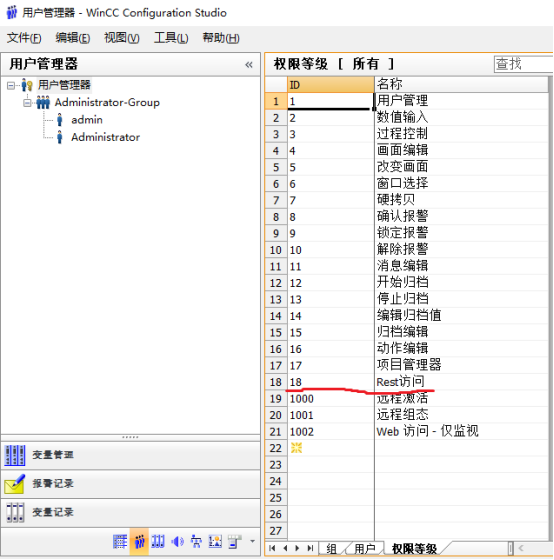
Task: Go to first sheet tab arrow
Action: click(x=272, y=548)
